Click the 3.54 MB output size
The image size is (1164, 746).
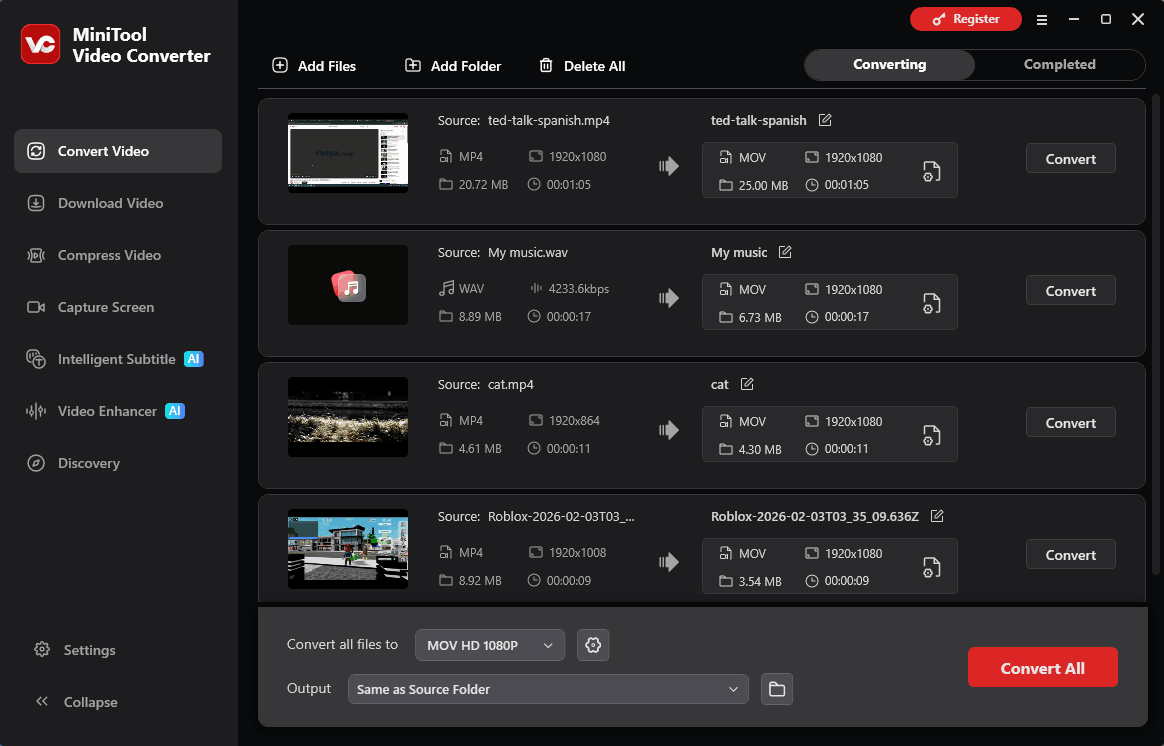click(x=760, y=582)
